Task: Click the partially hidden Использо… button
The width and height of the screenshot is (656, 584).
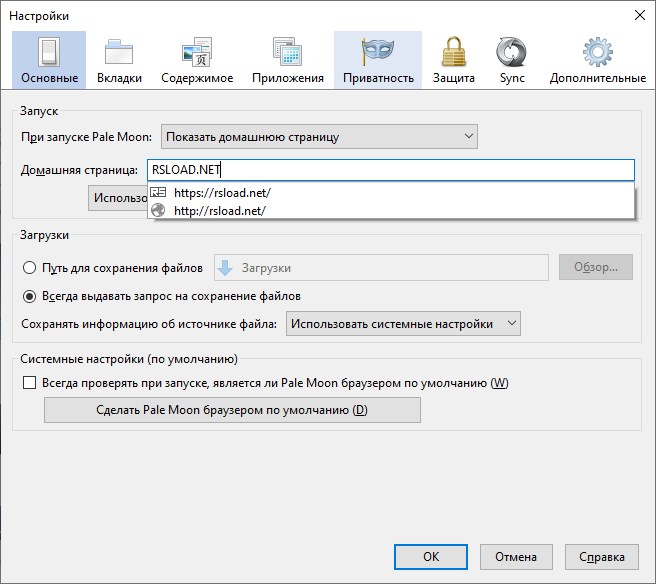Action: pyautogui.click(x=118, y=198)
